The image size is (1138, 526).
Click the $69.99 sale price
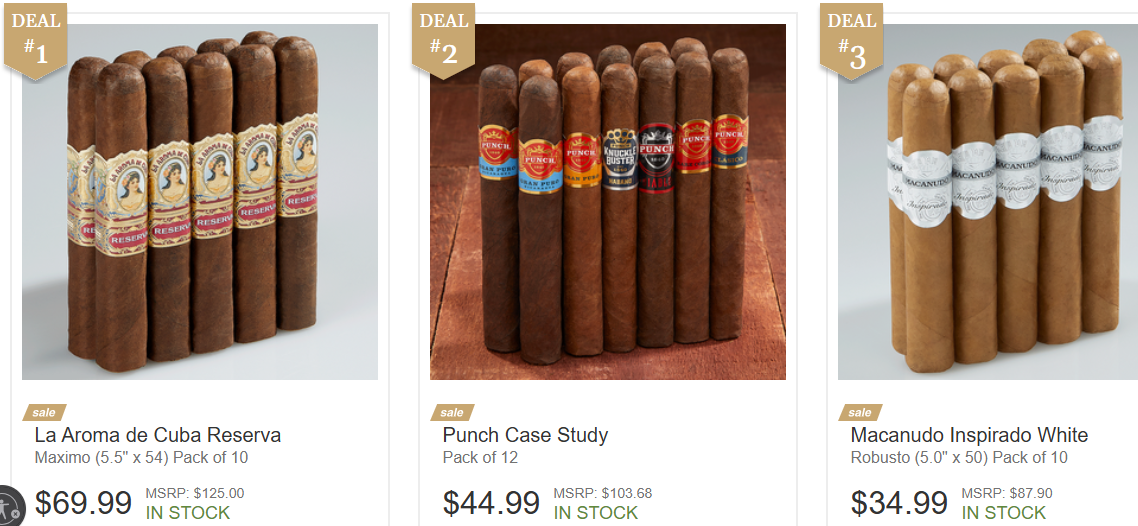coord(83,502)
